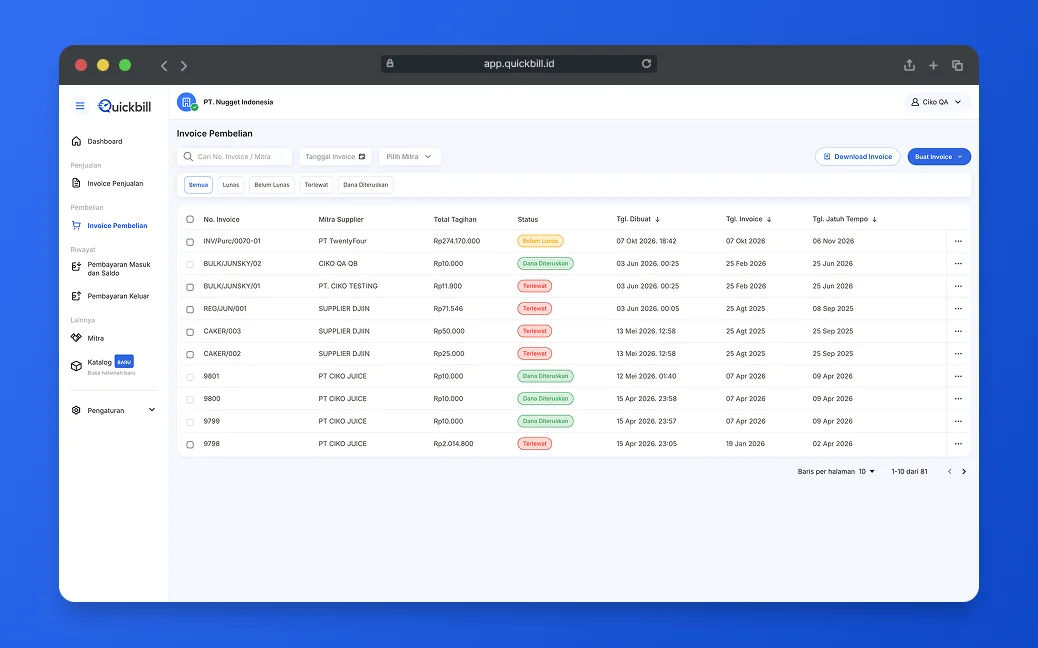The width and height of the screenshot is (1038, 648).
Task: Select the Semua filter tab
Action: tap(198, 185)
